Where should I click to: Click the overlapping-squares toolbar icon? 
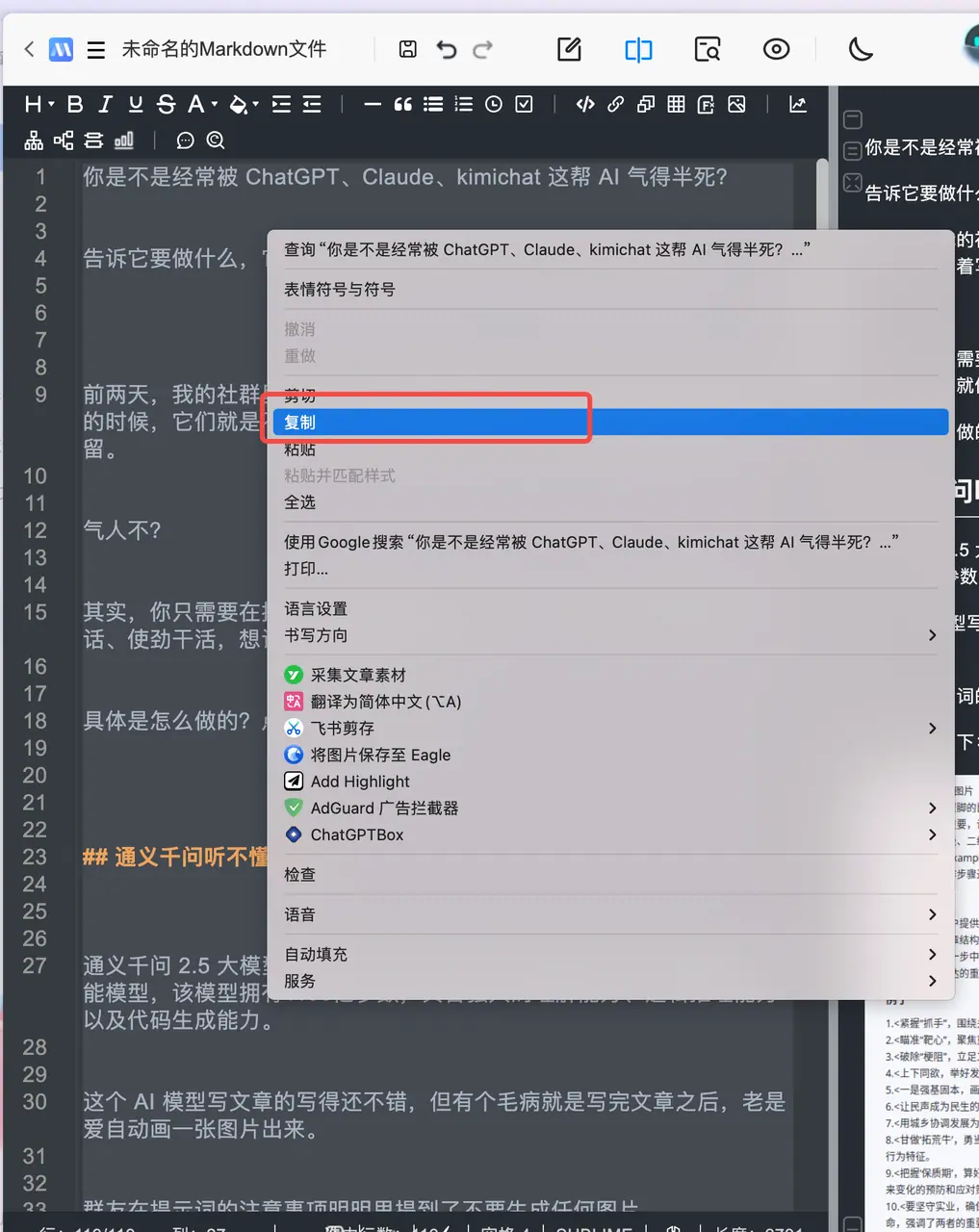pyautogui.click(x=646, y=105)
